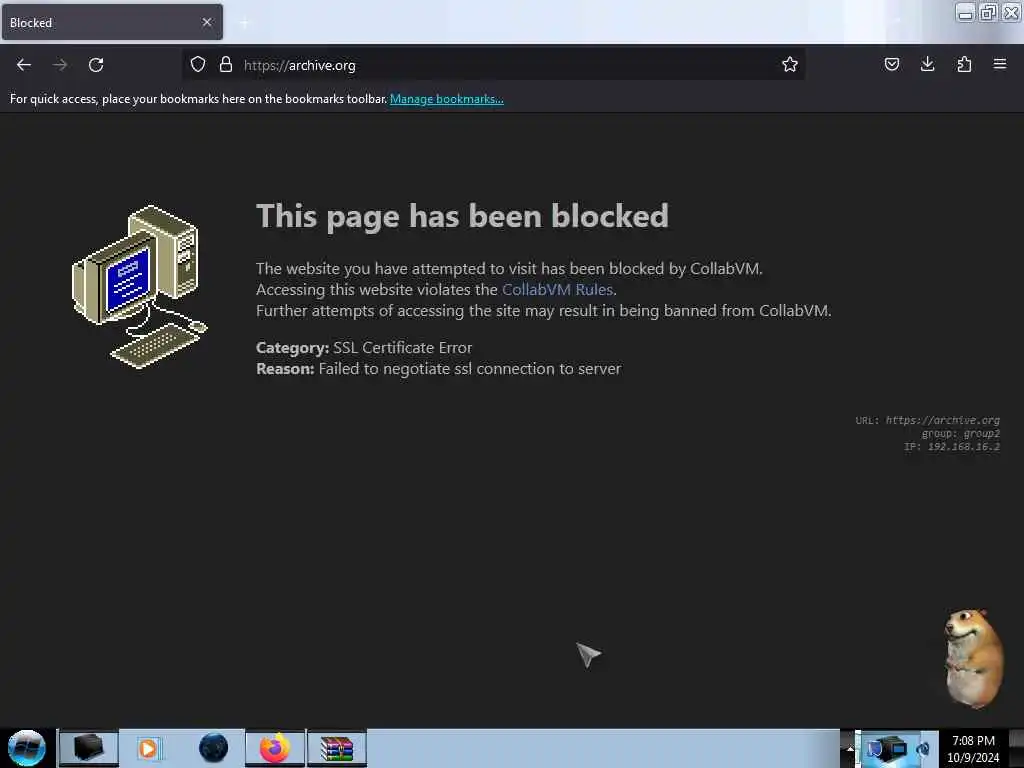Show hidden system tray icons

(x=850, y=749)
